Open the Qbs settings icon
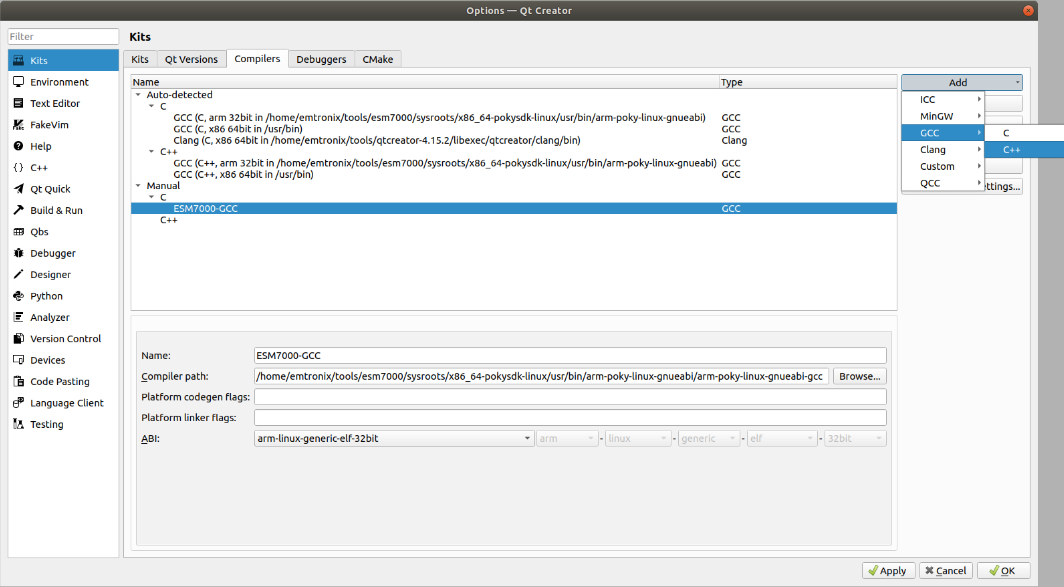This screenshot has width=1064, height=587. 18,231
